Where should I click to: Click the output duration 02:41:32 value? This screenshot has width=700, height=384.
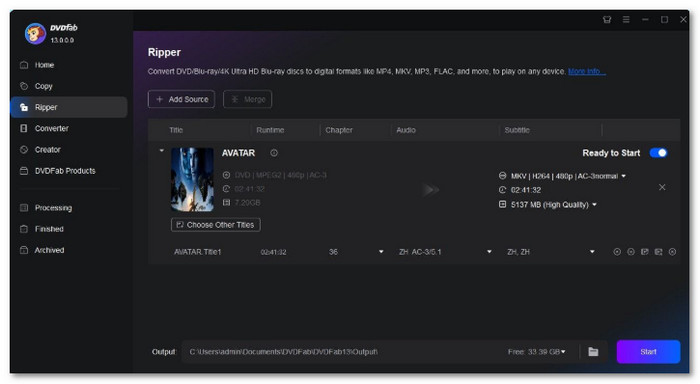(526, 190)
